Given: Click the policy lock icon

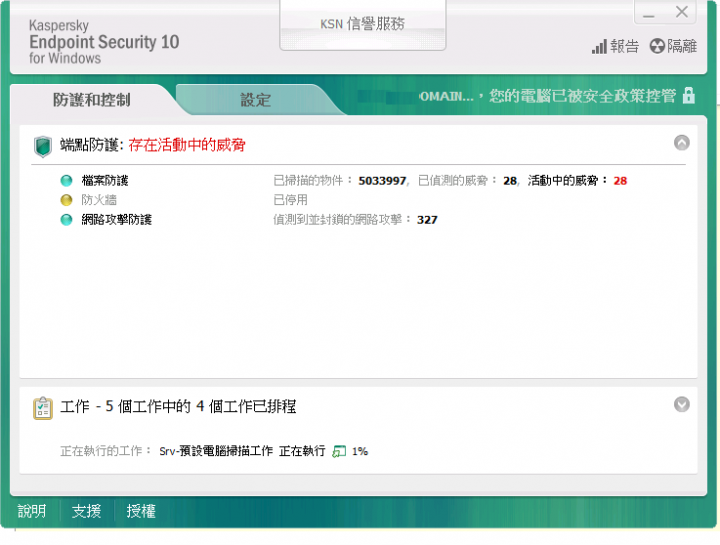Looking at the screenshot, I should click(688, 96).
